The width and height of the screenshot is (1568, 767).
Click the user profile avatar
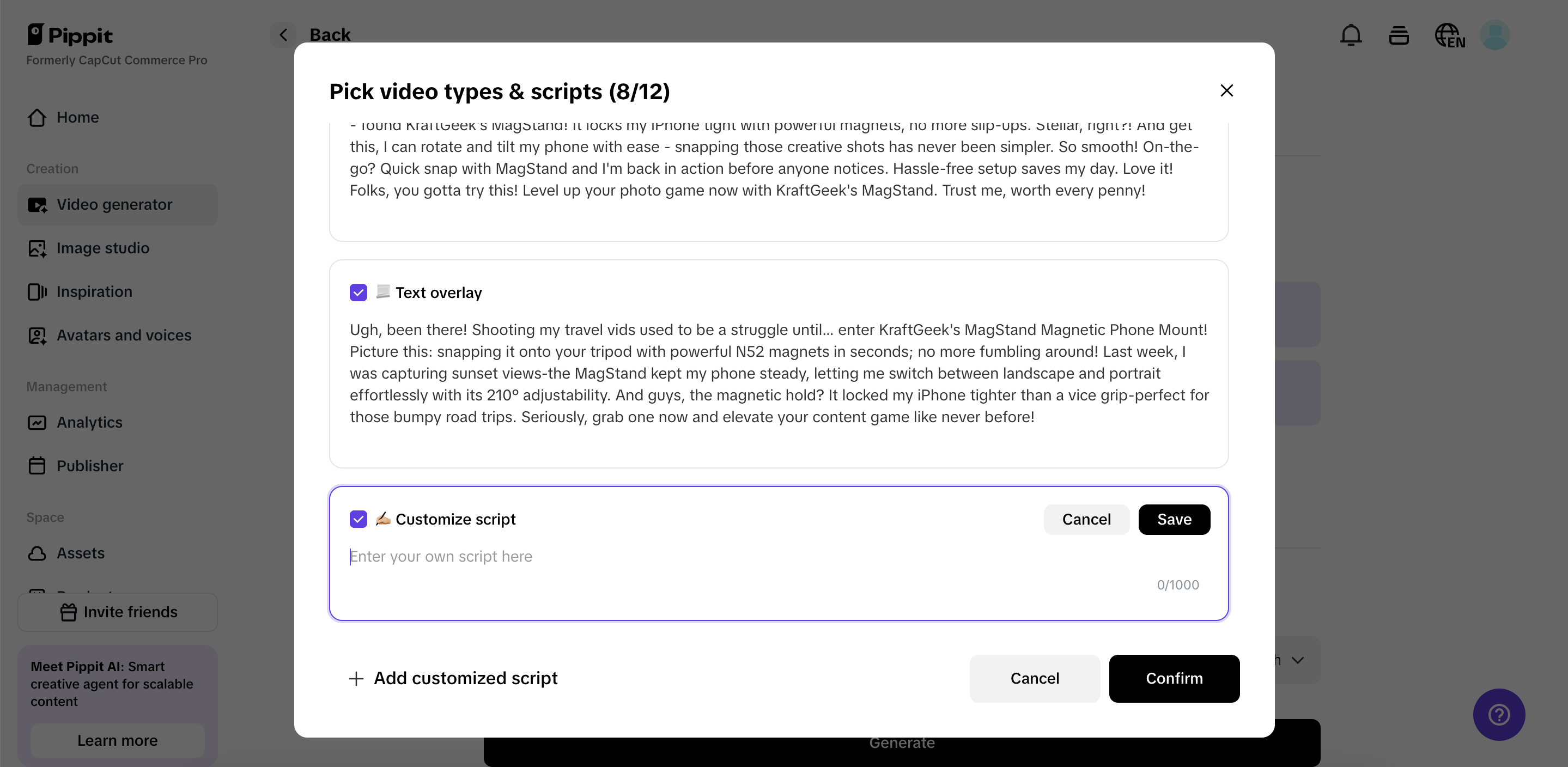[1494, 35]
